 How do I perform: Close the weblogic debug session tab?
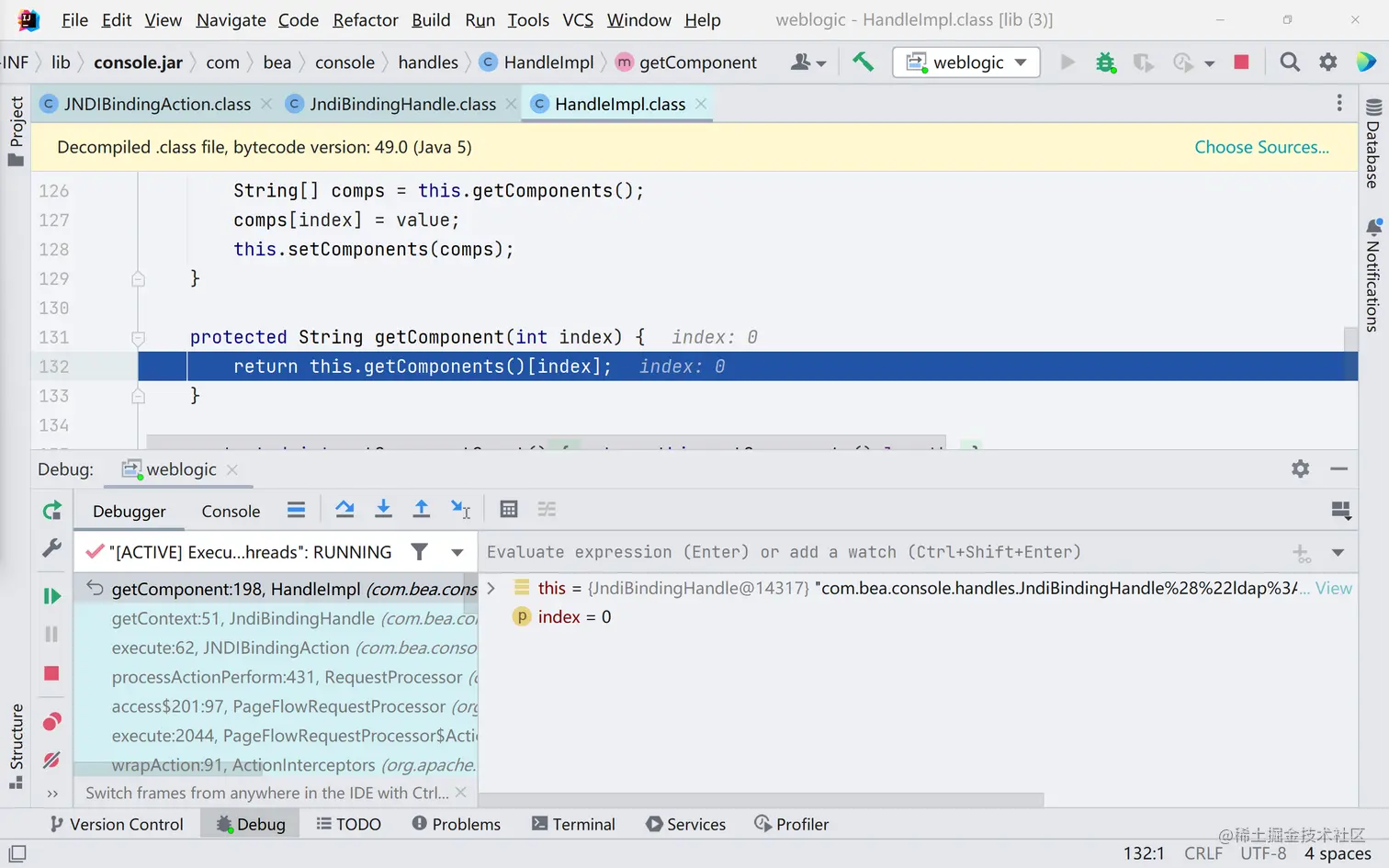232,469
